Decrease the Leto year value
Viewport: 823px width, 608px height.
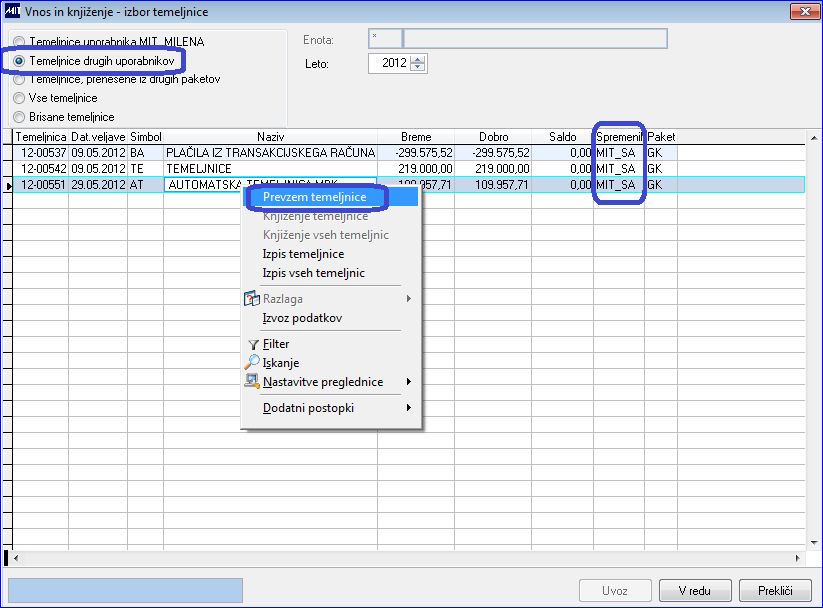pyautogui.click(x=418, y=67)
